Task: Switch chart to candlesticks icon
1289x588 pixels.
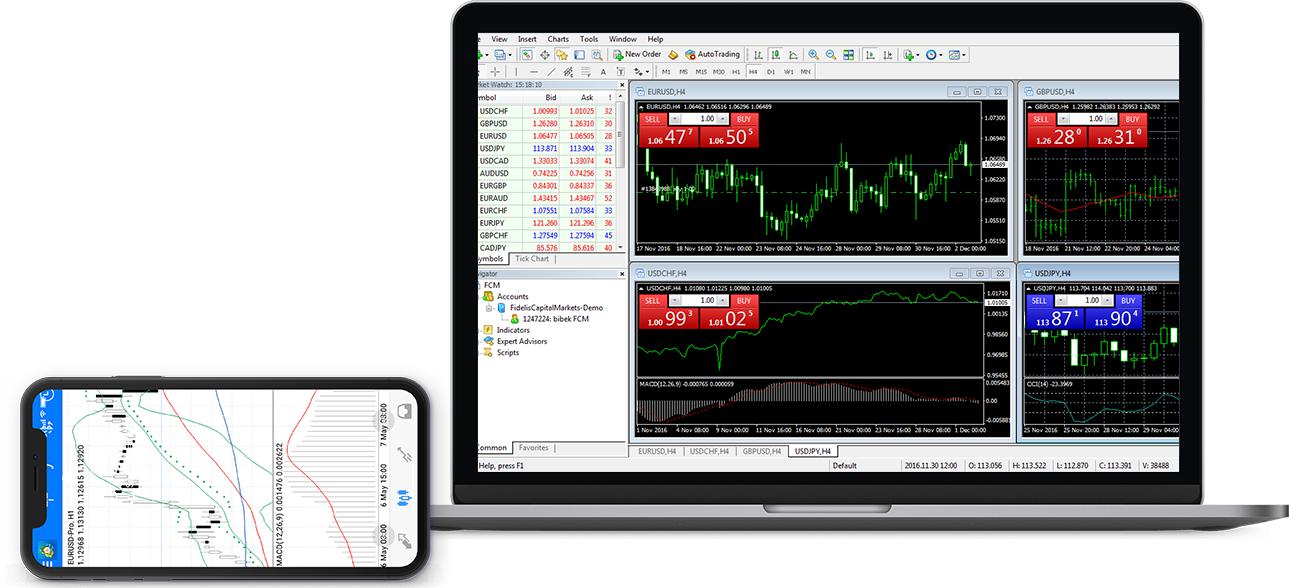Action: tap(775, 55)
